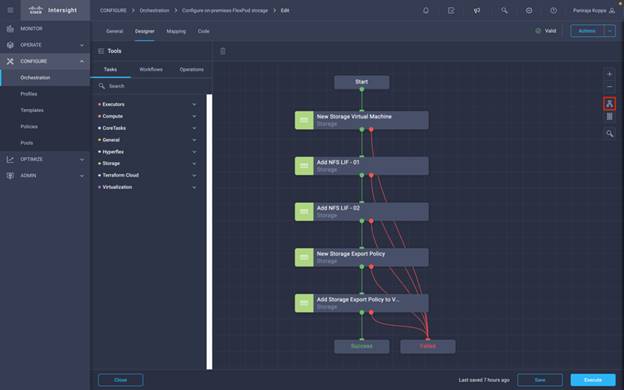This screenshot has height=390, width=624.
Task: Open the help question mark icon
Action: (x=554, y=11)
